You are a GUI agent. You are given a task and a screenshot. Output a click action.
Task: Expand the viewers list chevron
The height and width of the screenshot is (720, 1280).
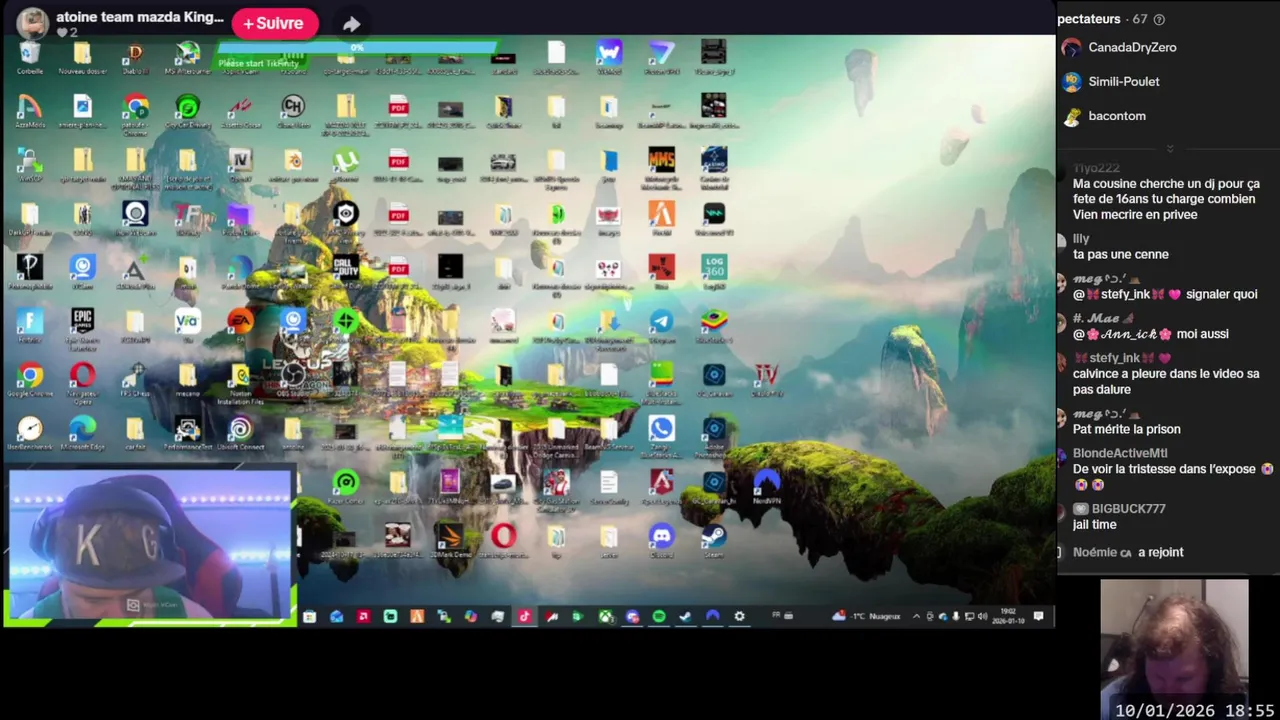pyautogui.click(x=1169, y=149)
